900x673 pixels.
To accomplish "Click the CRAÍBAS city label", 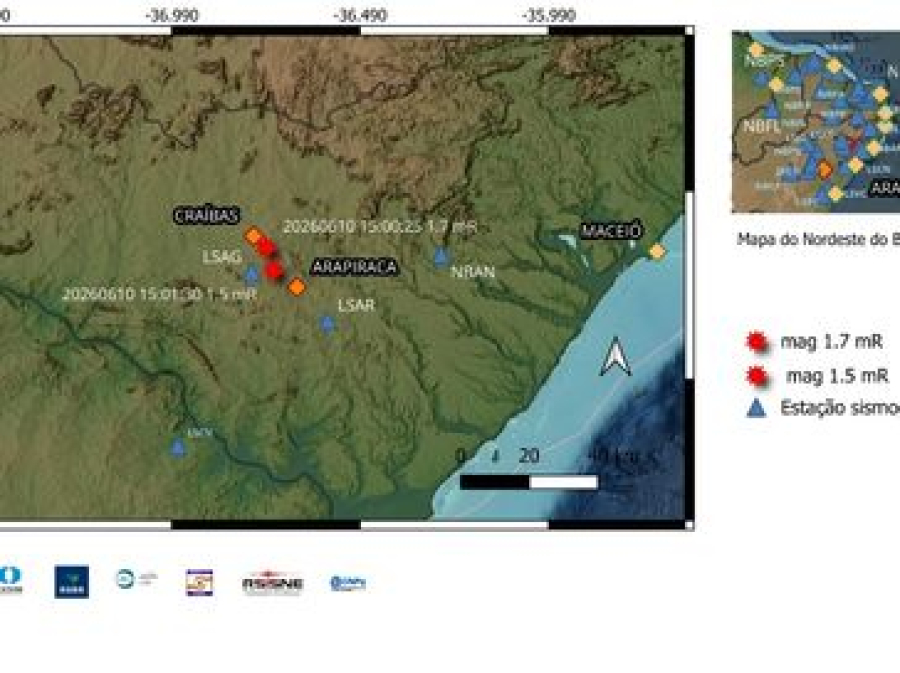I will 206,215.
